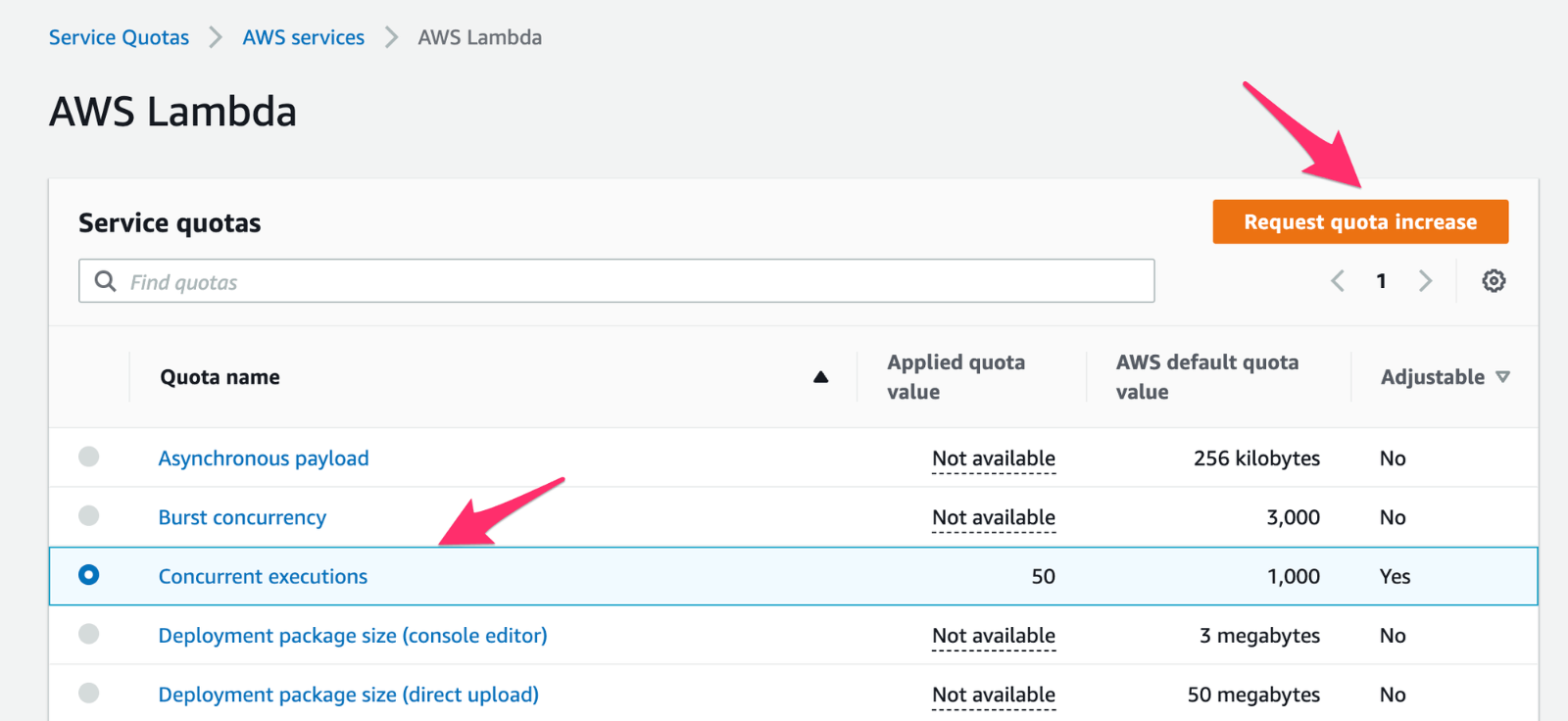The width and height of the screenshot is (1568, 721).
Task: Click the Asynchronous payload quota link
Action: (264, 458)
